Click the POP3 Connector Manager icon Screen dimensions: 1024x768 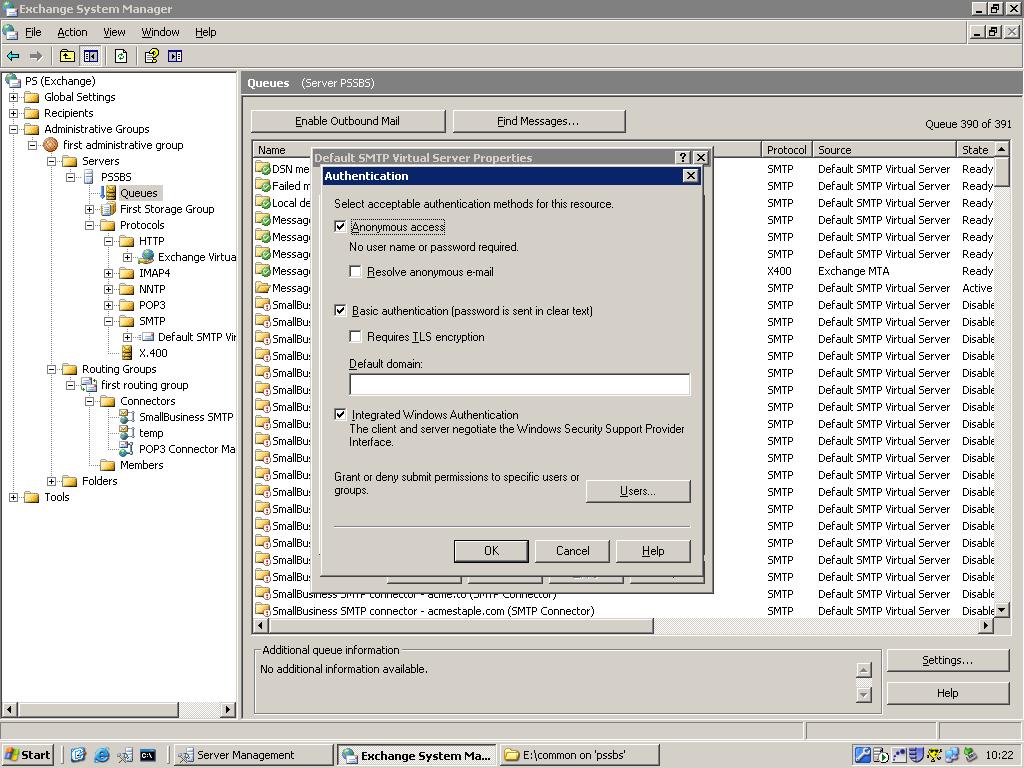[127, 449]
